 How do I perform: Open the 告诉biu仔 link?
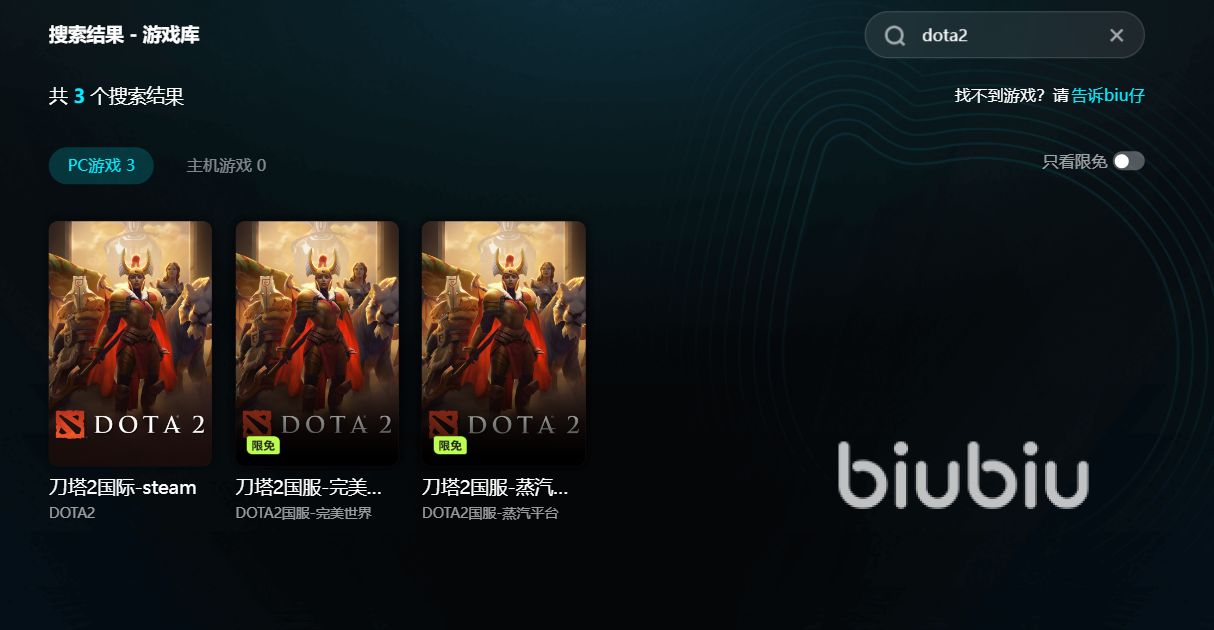pos(1108,96)
